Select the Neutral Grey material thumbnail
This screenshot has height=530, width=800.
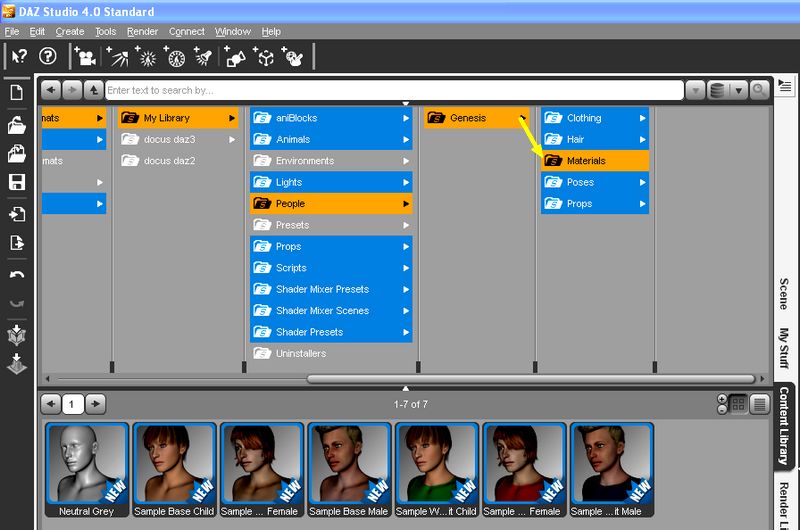87,470
